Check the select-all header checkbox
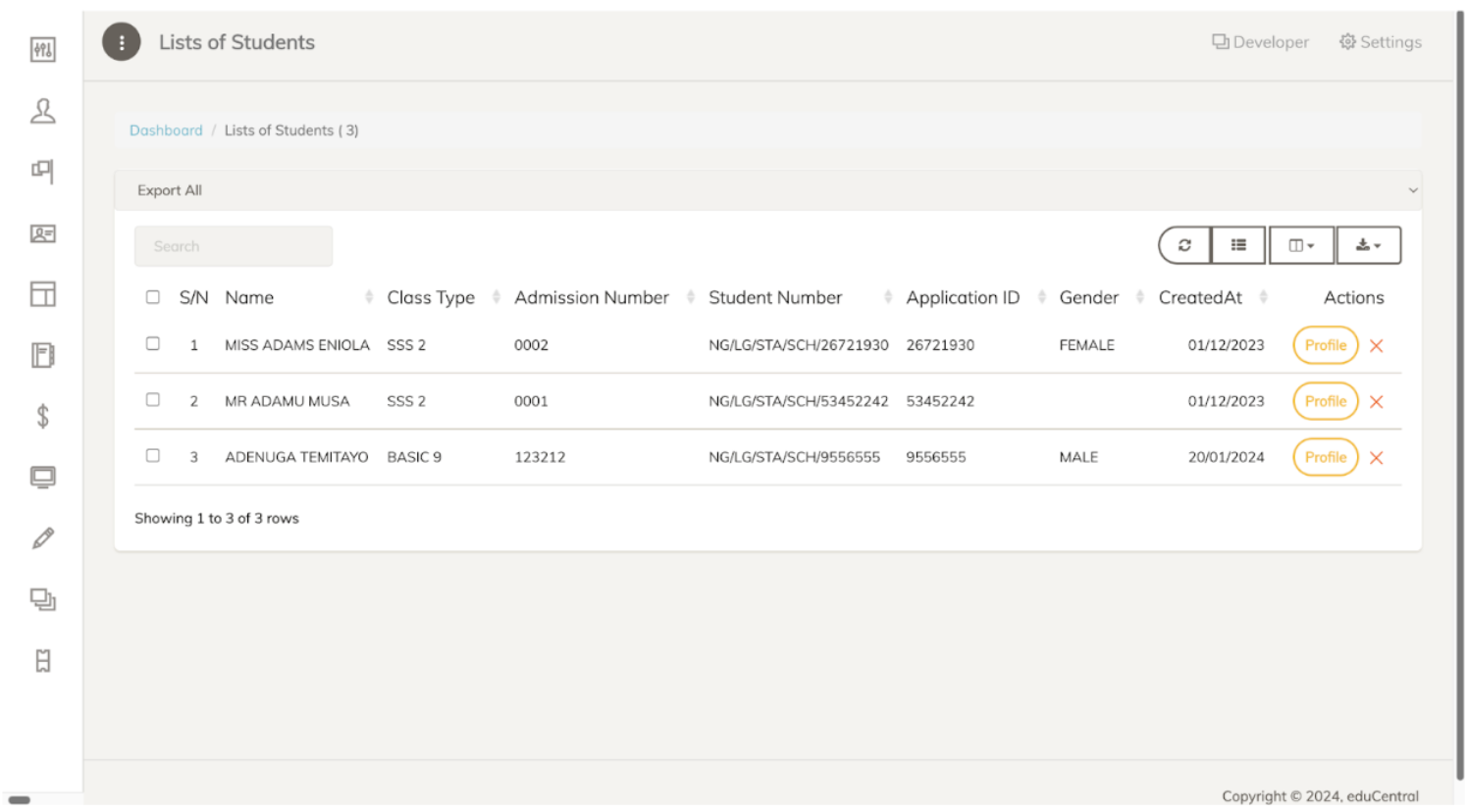Screen dimensions: 1467x812 [x=153, y=297]
